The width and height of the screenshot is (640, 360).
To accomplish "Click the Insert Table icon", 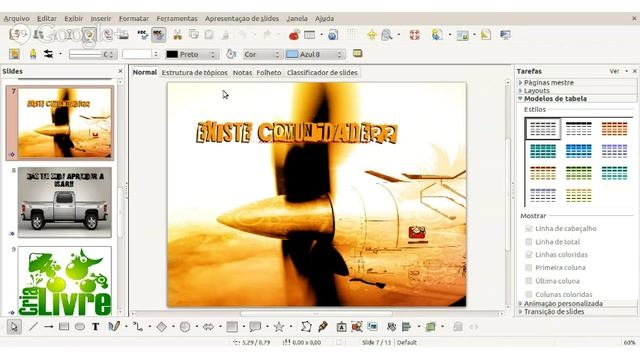I will pyautogui.click(x=310, y=35).
